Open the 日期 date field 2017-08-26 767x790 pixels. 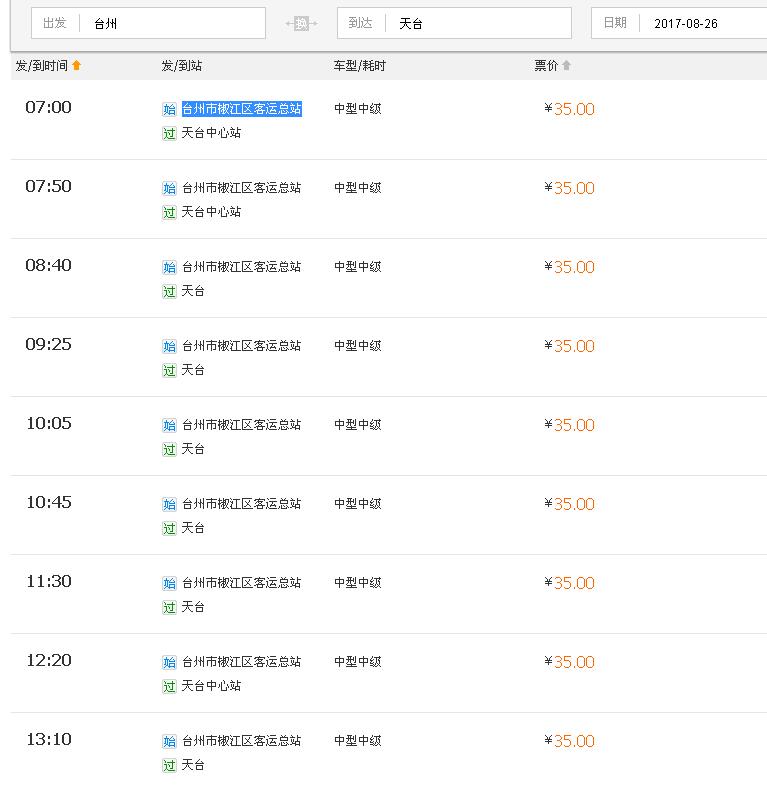pyautogui.click(x=679, y=23)
